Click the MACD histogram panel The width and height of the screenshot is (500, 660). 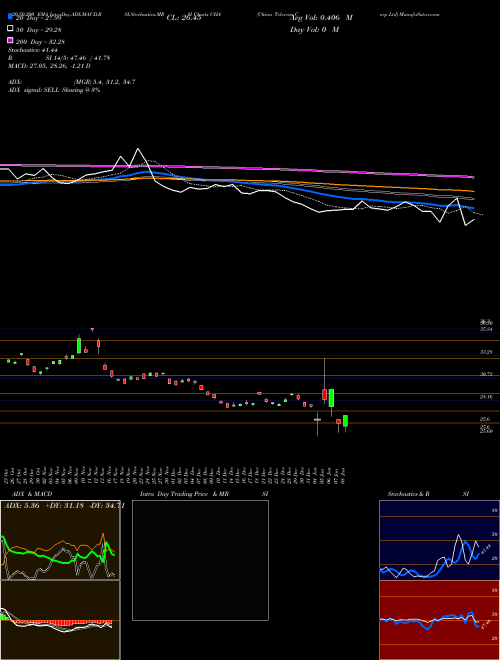[60, 620]
